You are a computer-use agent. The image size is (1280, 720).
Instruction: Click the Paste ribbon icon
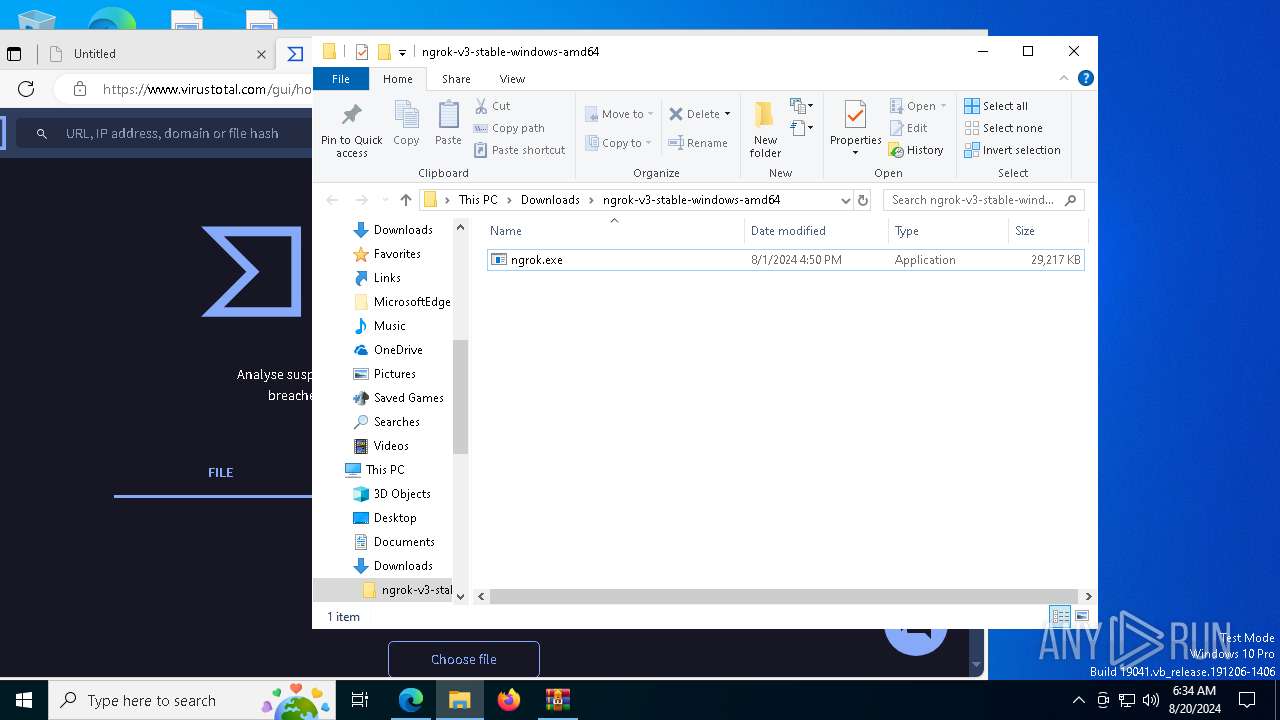[x=448, y=123]
